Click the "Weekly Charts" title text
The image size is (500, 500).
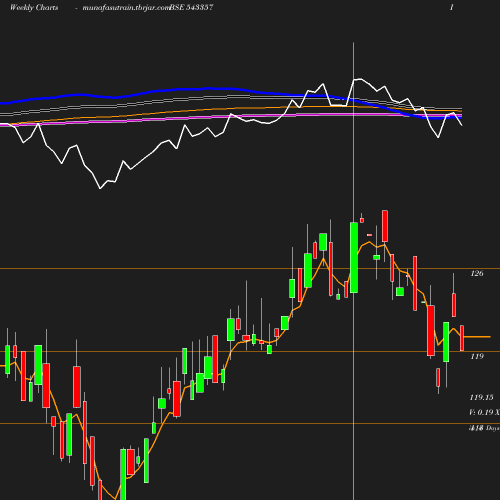pyautogui.click(x=34, y=7)
